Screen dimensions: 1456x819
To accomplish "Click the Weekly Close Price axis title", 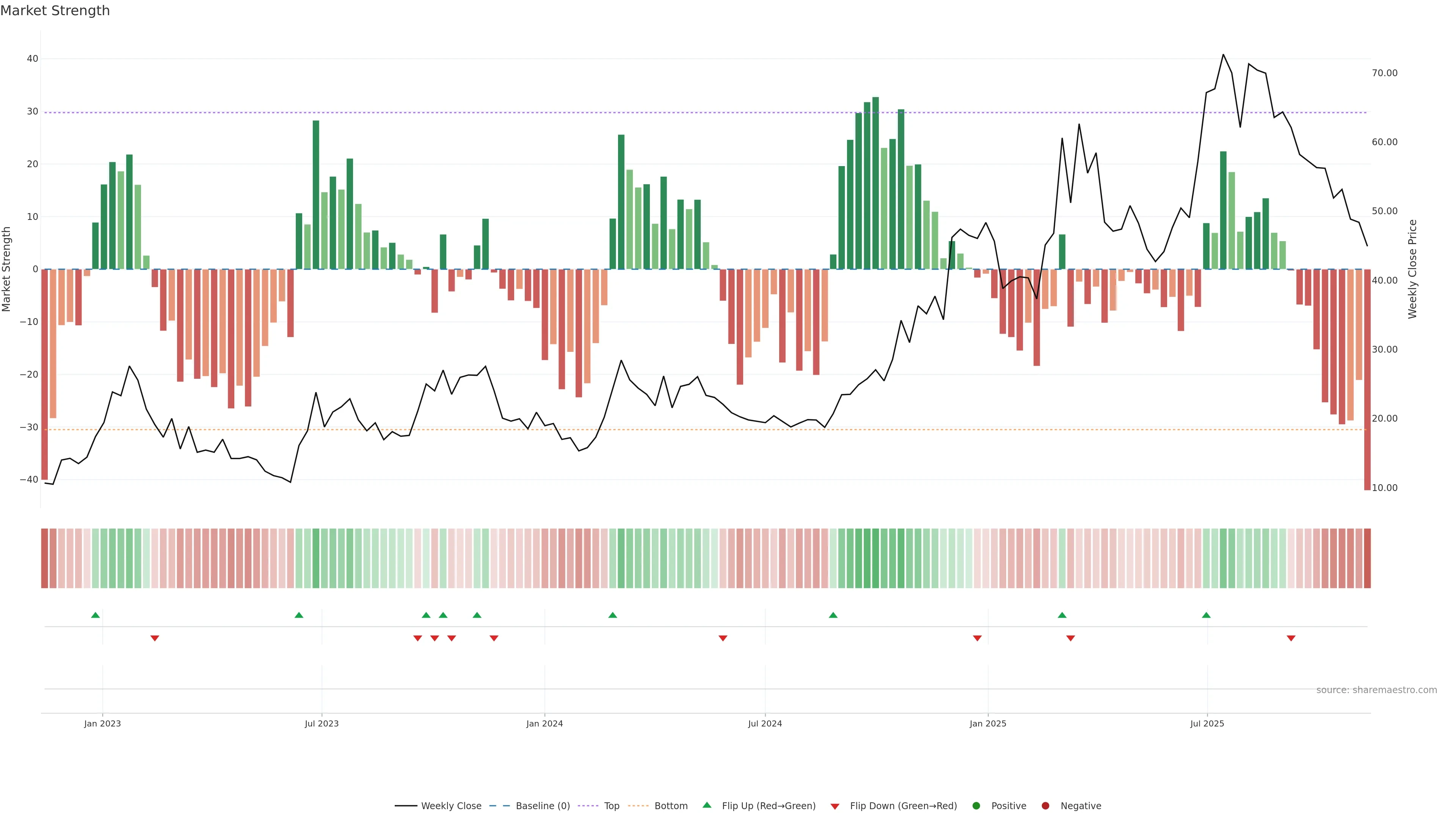I will pos(1412,269).
